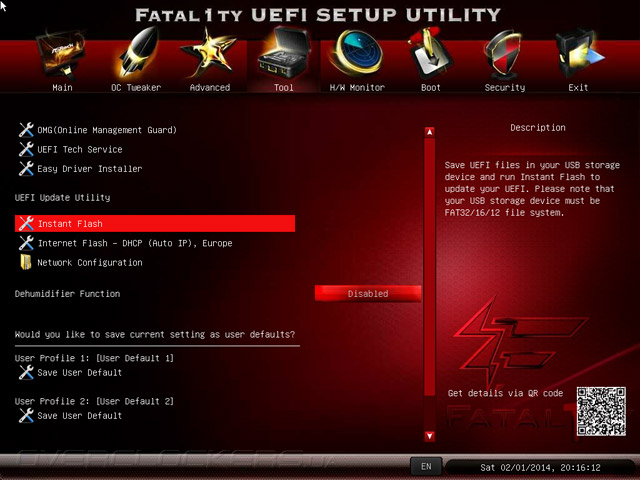The height and width of the screenshot is (480, 640).
Task: Click folder icon beside Network Configuration
Action: coord(26,262)
